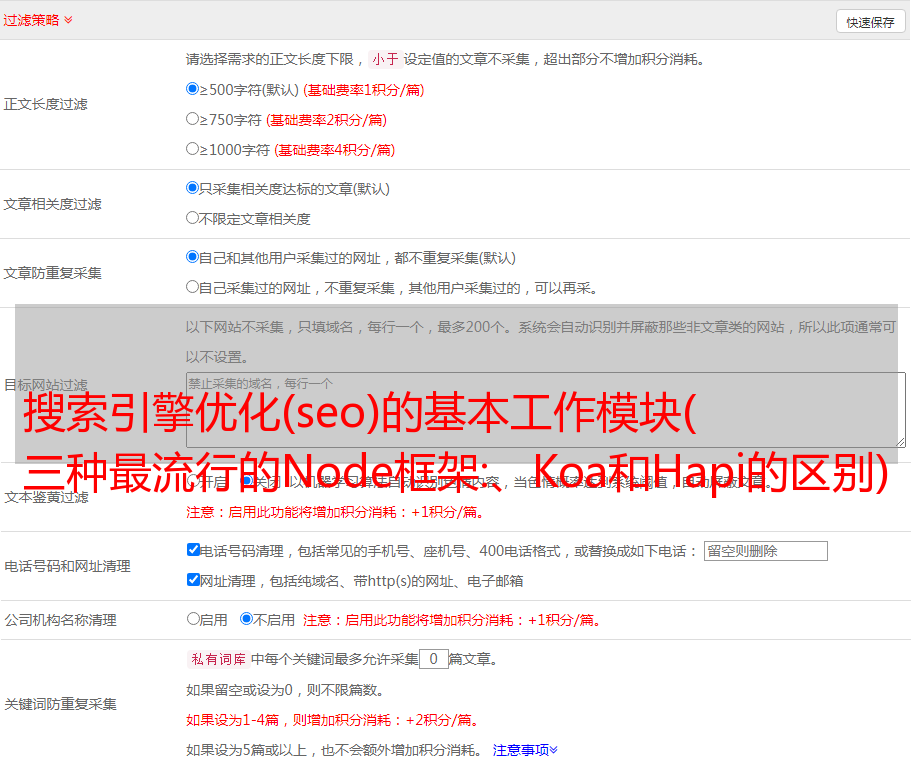Click the 如果设为1-4篇 red notice
This screenshot has width=912, height=768.
point(334,720)
